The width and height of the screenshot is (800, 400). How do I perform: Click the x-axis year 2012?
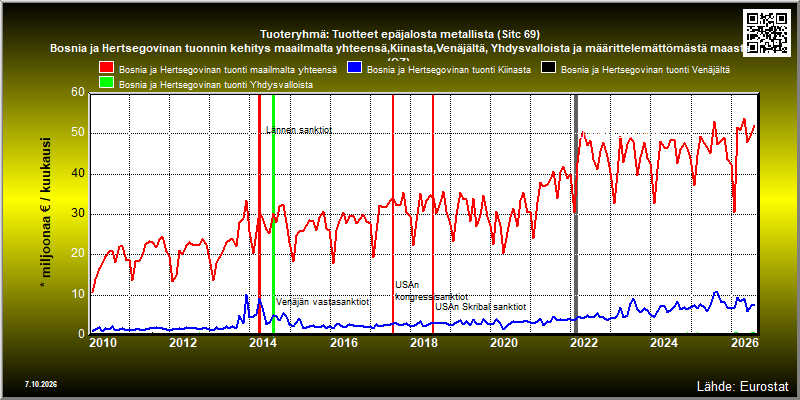point(182,343)
